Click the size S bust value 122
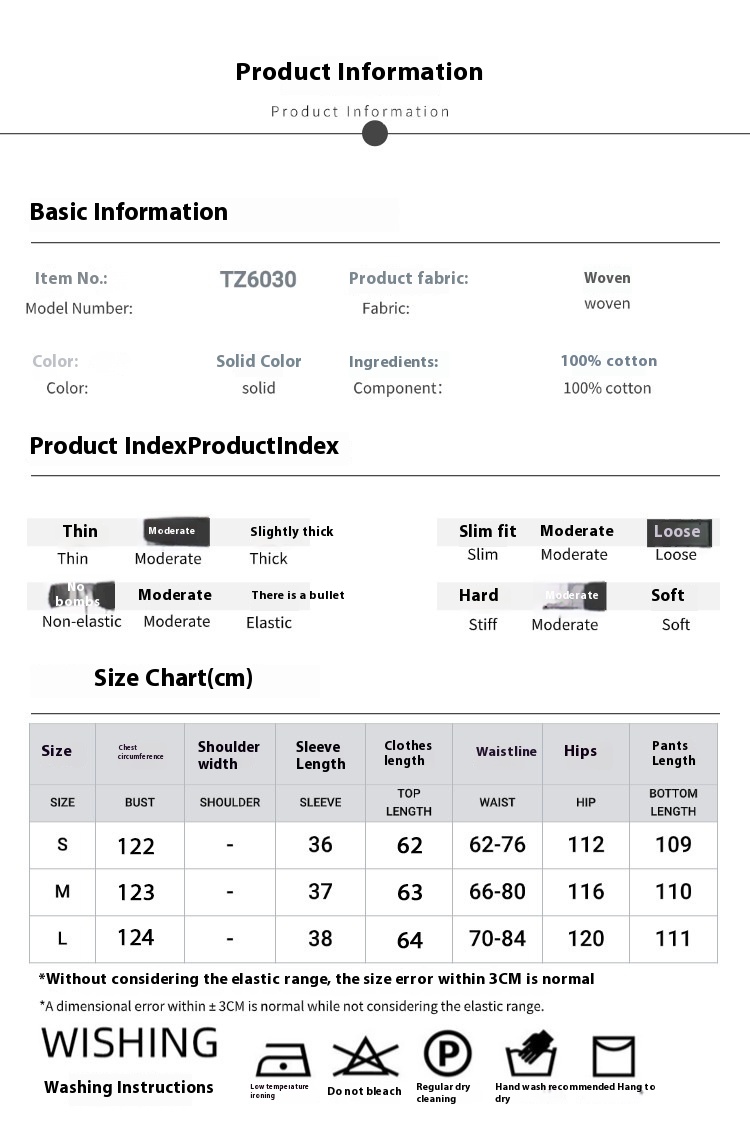Screen dimensions: 750x1121 point(136,846)
